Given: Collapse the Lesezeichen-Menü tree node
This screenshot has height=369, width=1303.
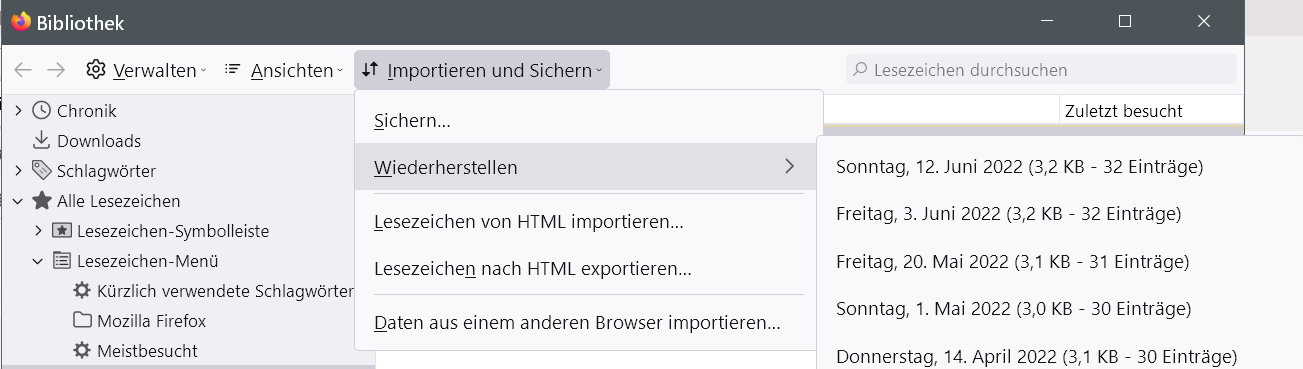Looking at the screenshot, I should (38, 261).
